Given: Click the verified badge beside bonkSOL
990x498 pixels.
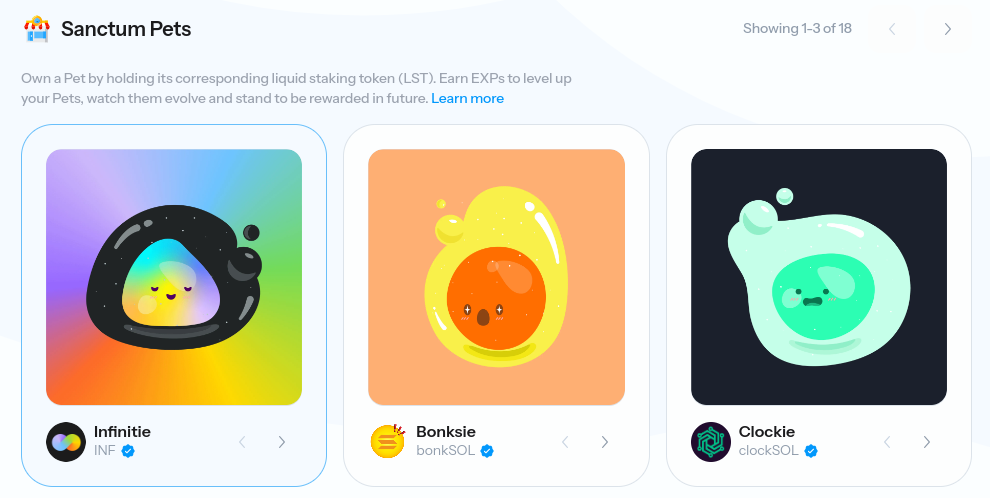Looking at the screenshot, I should click(x=487, y=451).
